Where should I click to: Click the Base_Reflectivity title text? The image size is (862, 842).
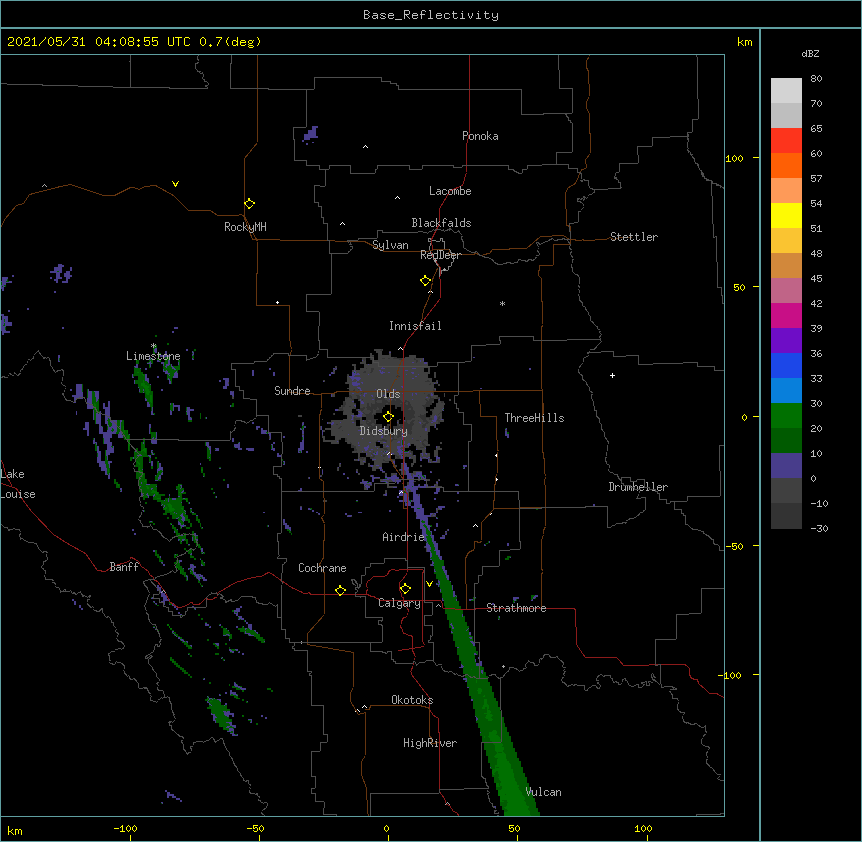[431, 15]
